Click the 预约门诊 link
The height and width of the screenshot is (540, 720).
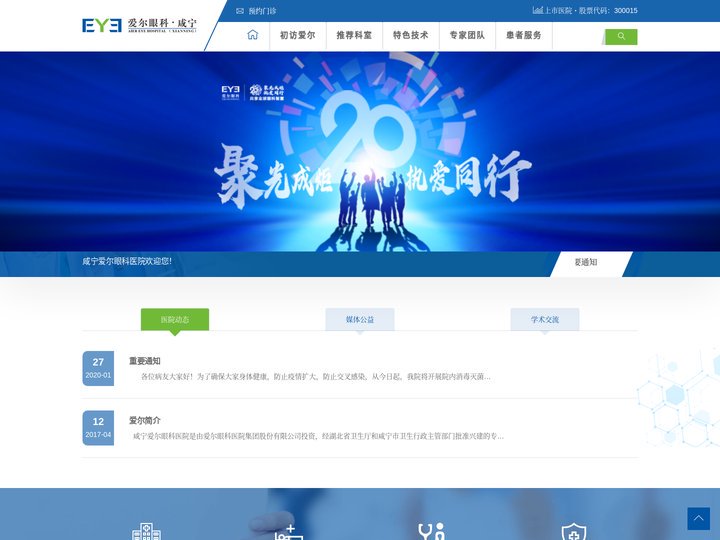(x=262, y=11)
